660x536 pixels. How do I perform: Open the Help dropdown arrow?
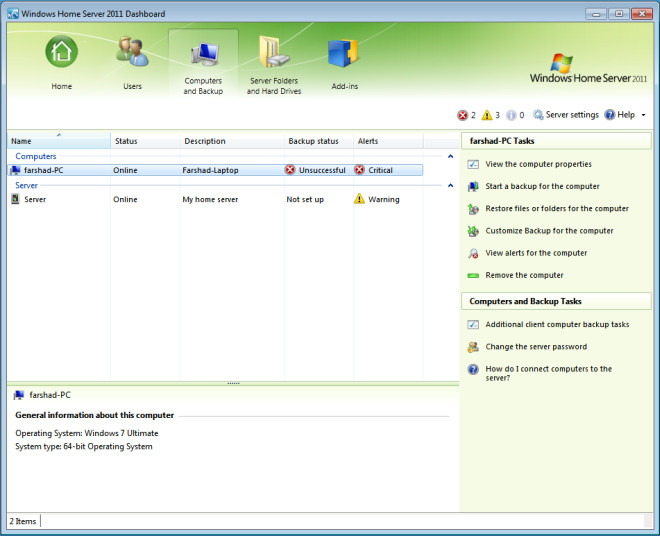(x=643, y=115)
